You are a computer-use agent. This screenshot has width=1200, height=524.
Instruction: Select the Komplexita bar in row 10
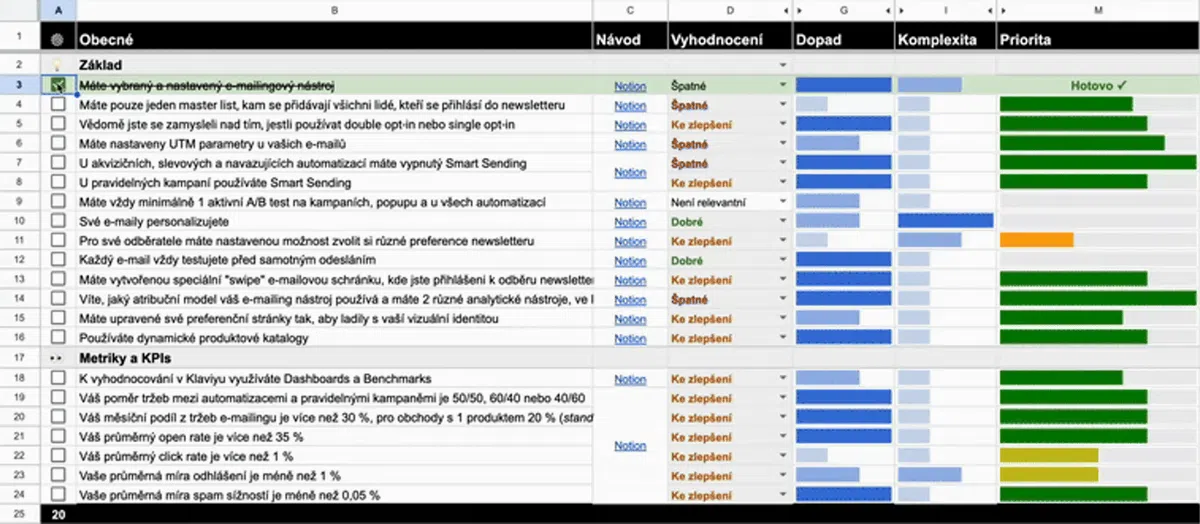click(946, 221)
